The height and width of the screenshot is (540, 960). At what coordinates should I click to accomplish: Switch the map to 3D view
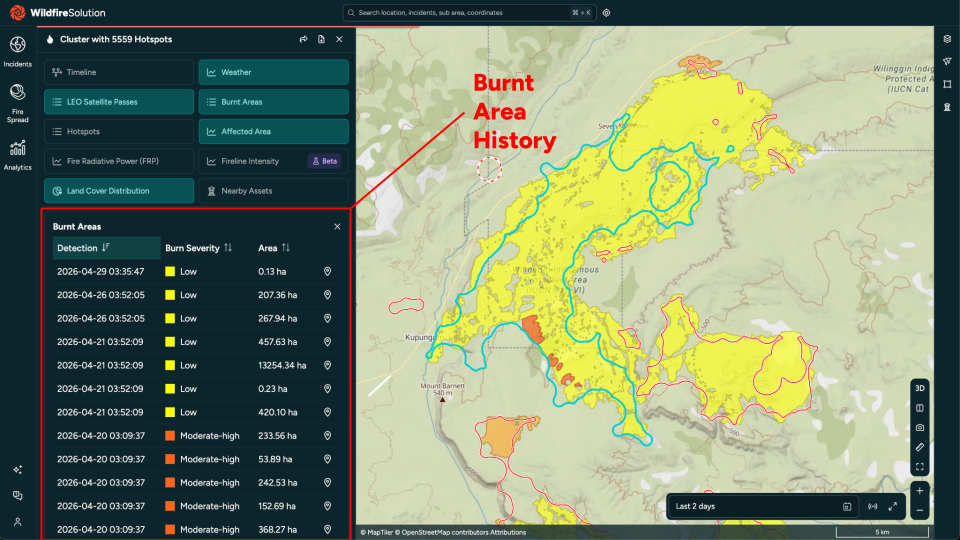[x=920, y=388]
